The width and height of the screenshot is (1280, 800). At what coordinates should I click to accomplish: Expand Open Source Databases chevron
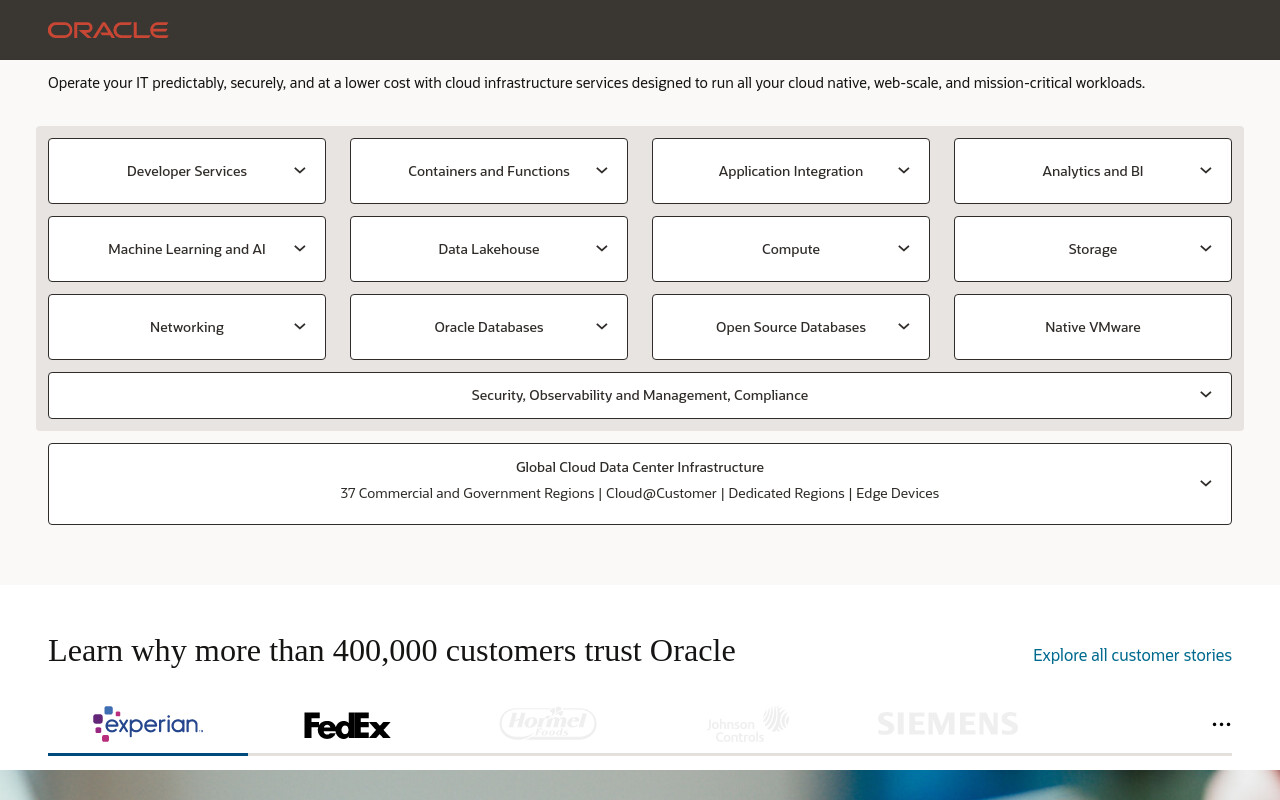904,327
